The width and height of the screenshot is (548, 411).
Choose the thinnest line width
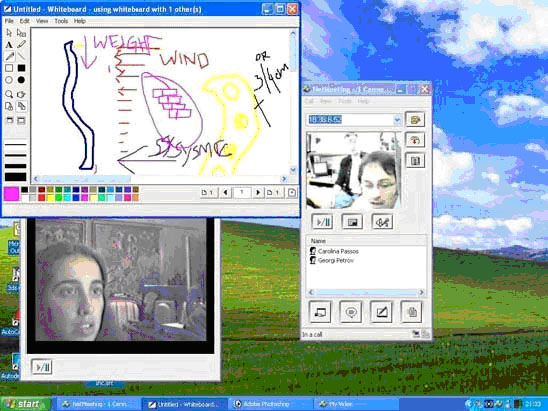[x=15, y=144]
